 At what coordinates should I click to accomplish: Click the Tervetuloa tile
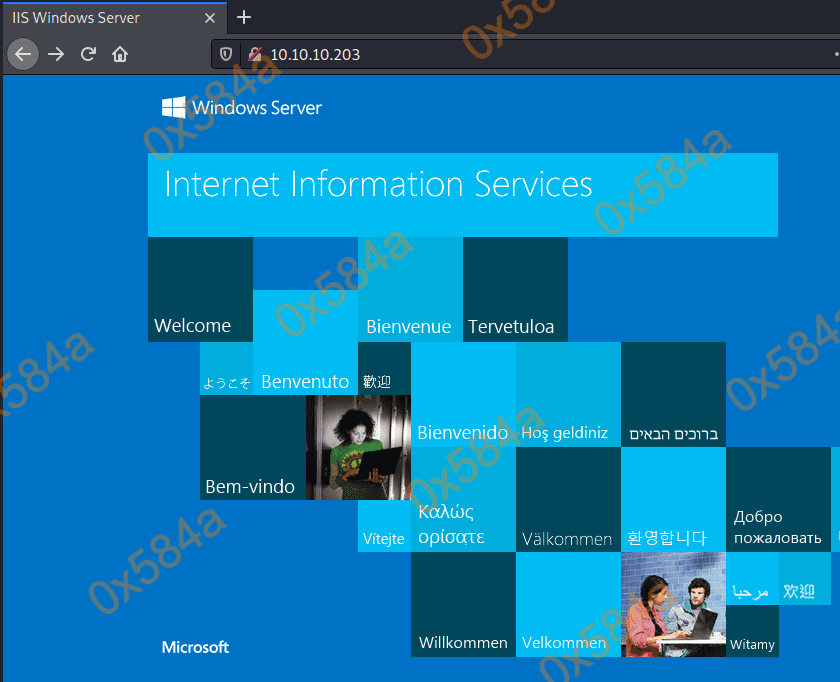click(x=515, y=290)
